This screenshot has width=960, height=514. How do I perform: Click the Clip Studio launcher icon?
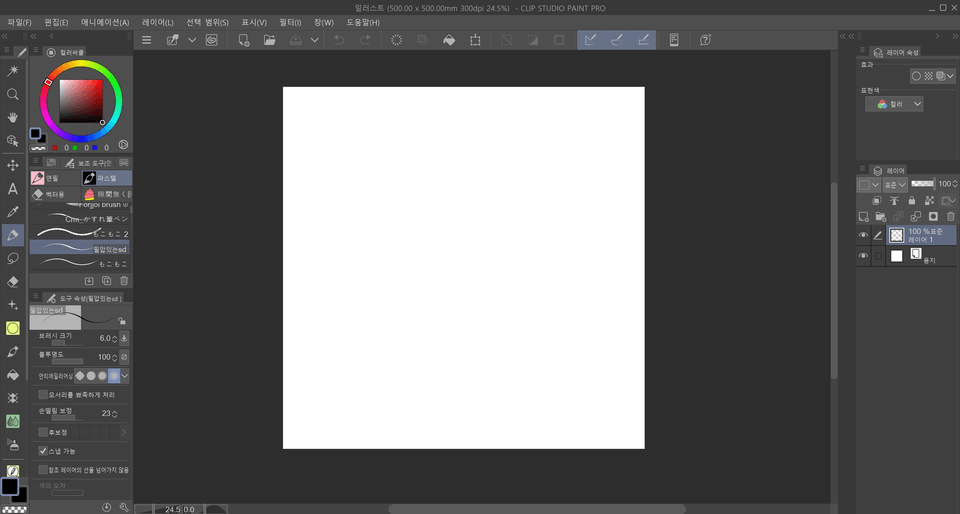pyautogui.click(x=211, y=40)
